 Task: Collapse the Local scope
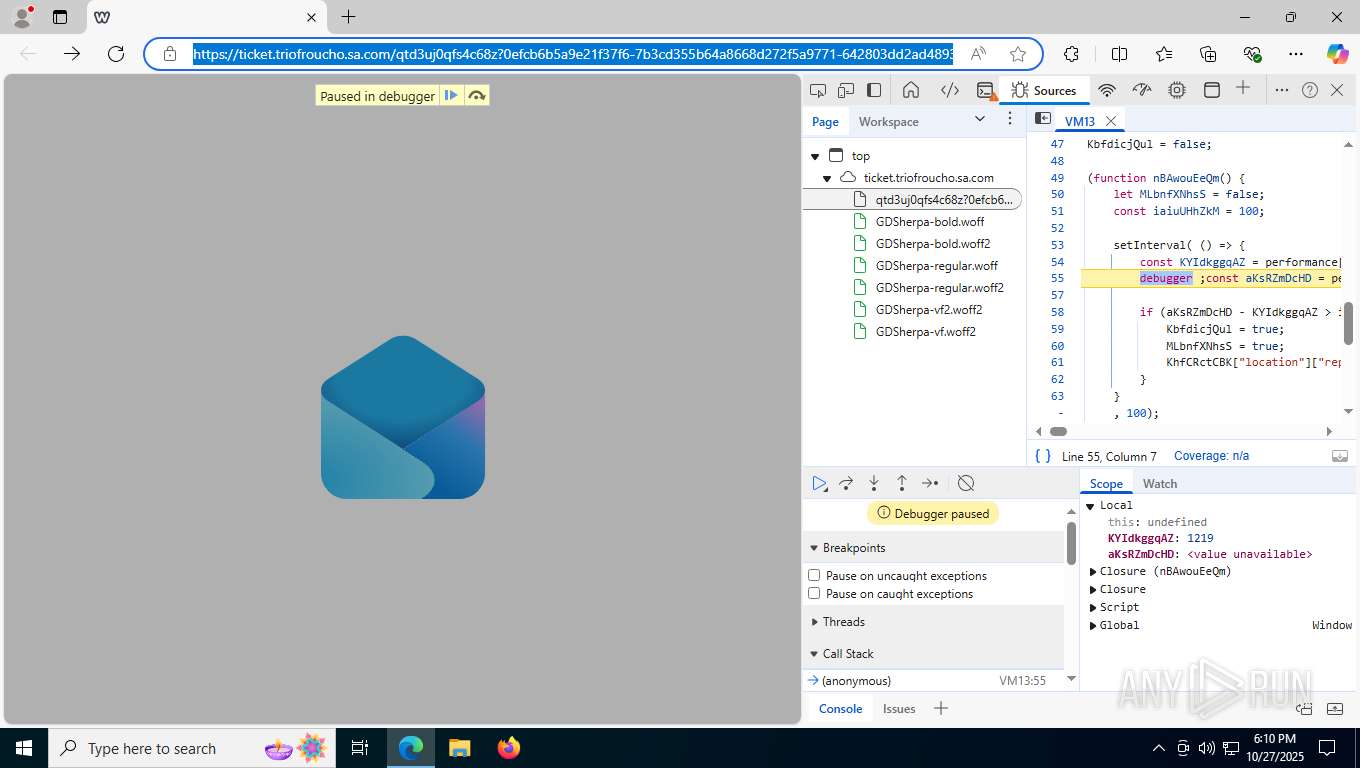[1091, 506]
